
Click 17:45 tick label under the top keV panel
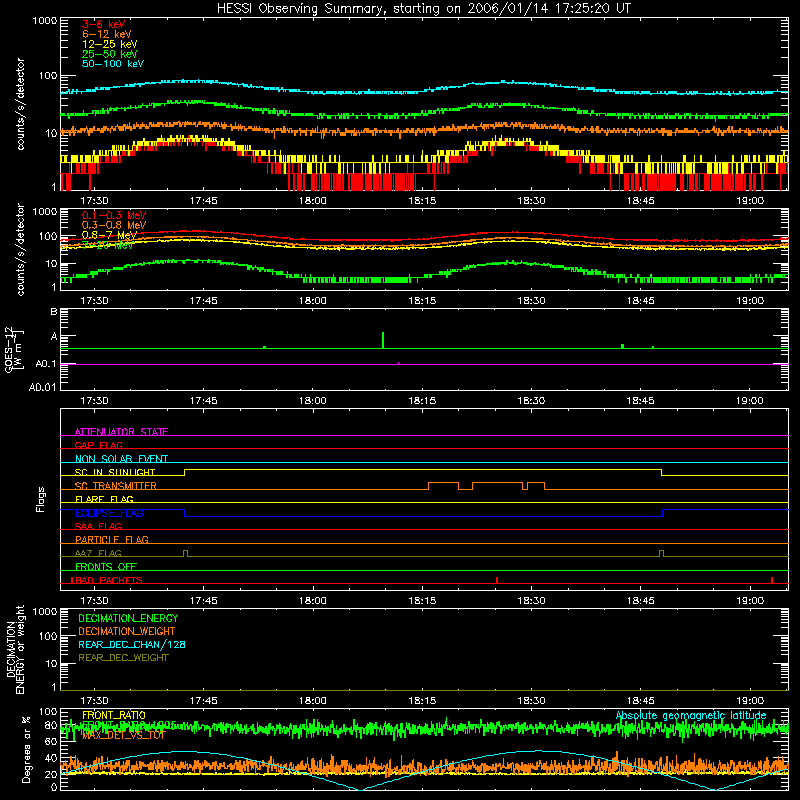(204, 201)
